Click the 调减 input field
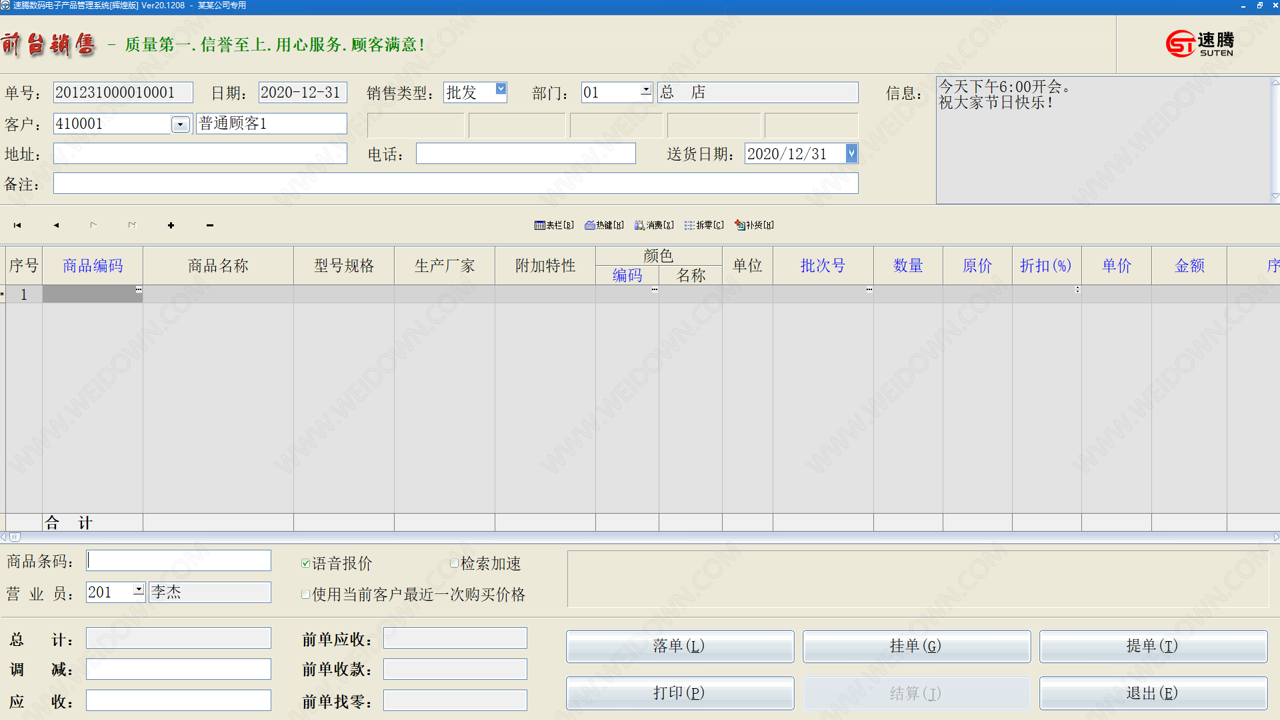Image resolution: width=1280 pixels, height=720 pixels. 179,669
